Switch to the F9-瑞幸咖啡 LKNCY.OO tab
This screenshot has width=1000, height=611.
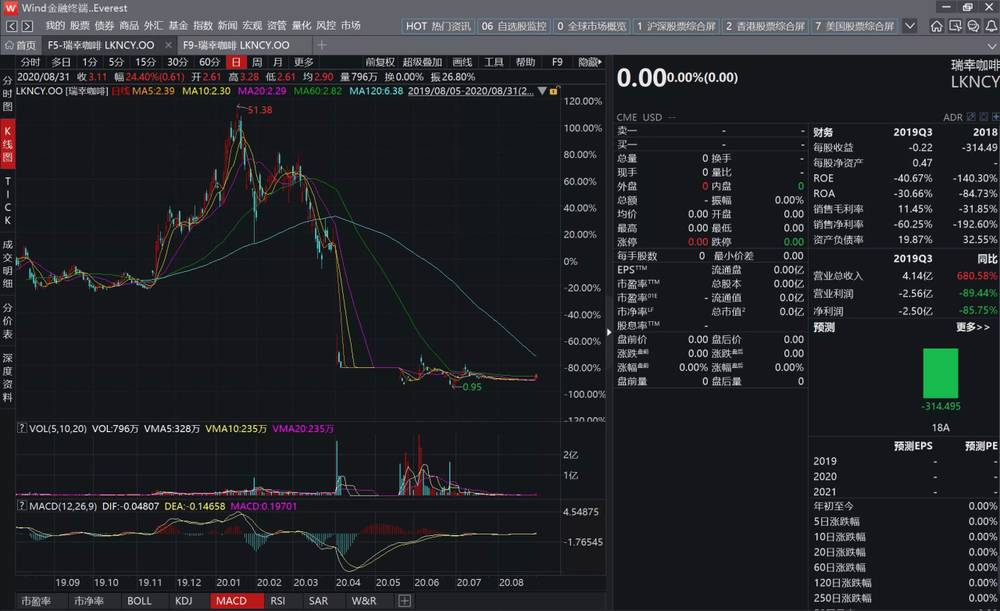(x=236, y=45)
